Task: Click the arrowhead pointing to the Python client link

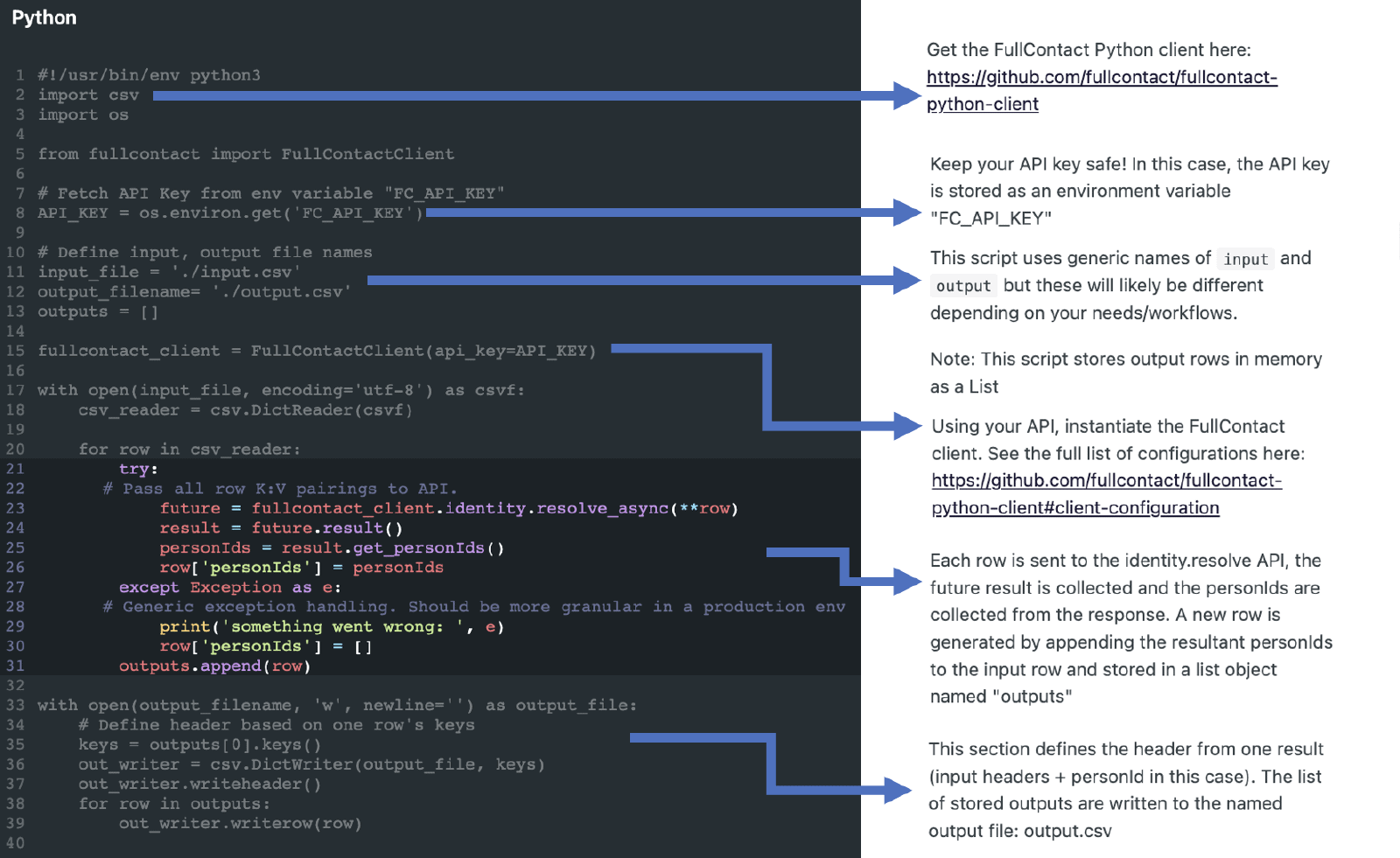Action: tap(906, 95)
